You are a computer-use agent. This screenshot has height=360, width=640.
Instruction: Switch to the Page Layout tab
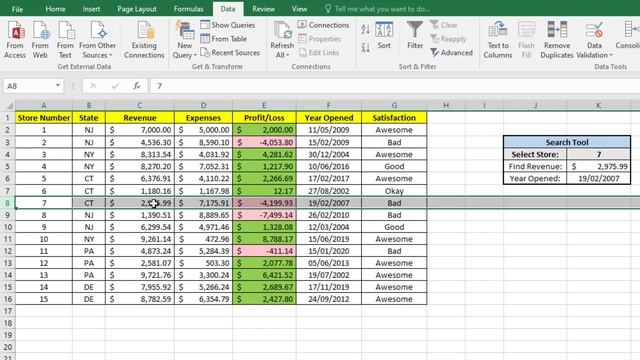coord(137,9)
